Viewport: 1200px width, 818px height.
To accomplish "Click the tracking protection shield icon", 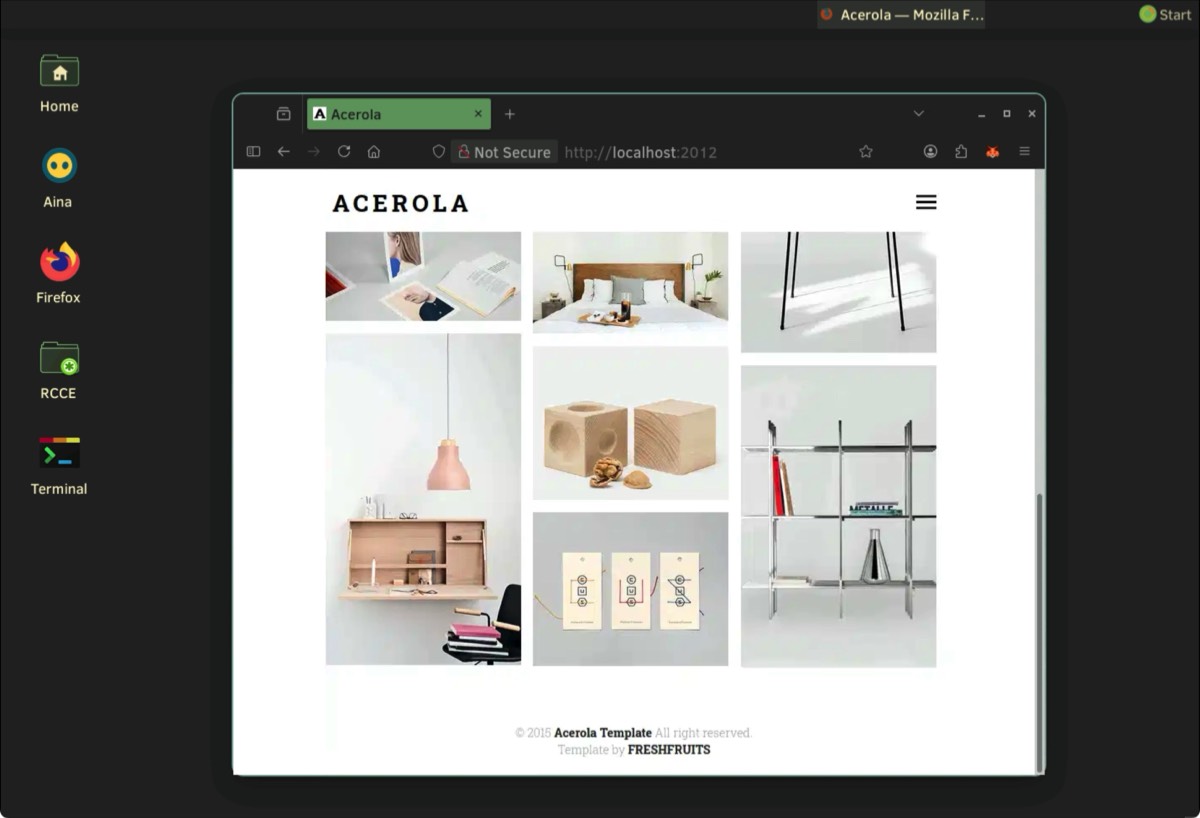I will (x=438, y=152).
